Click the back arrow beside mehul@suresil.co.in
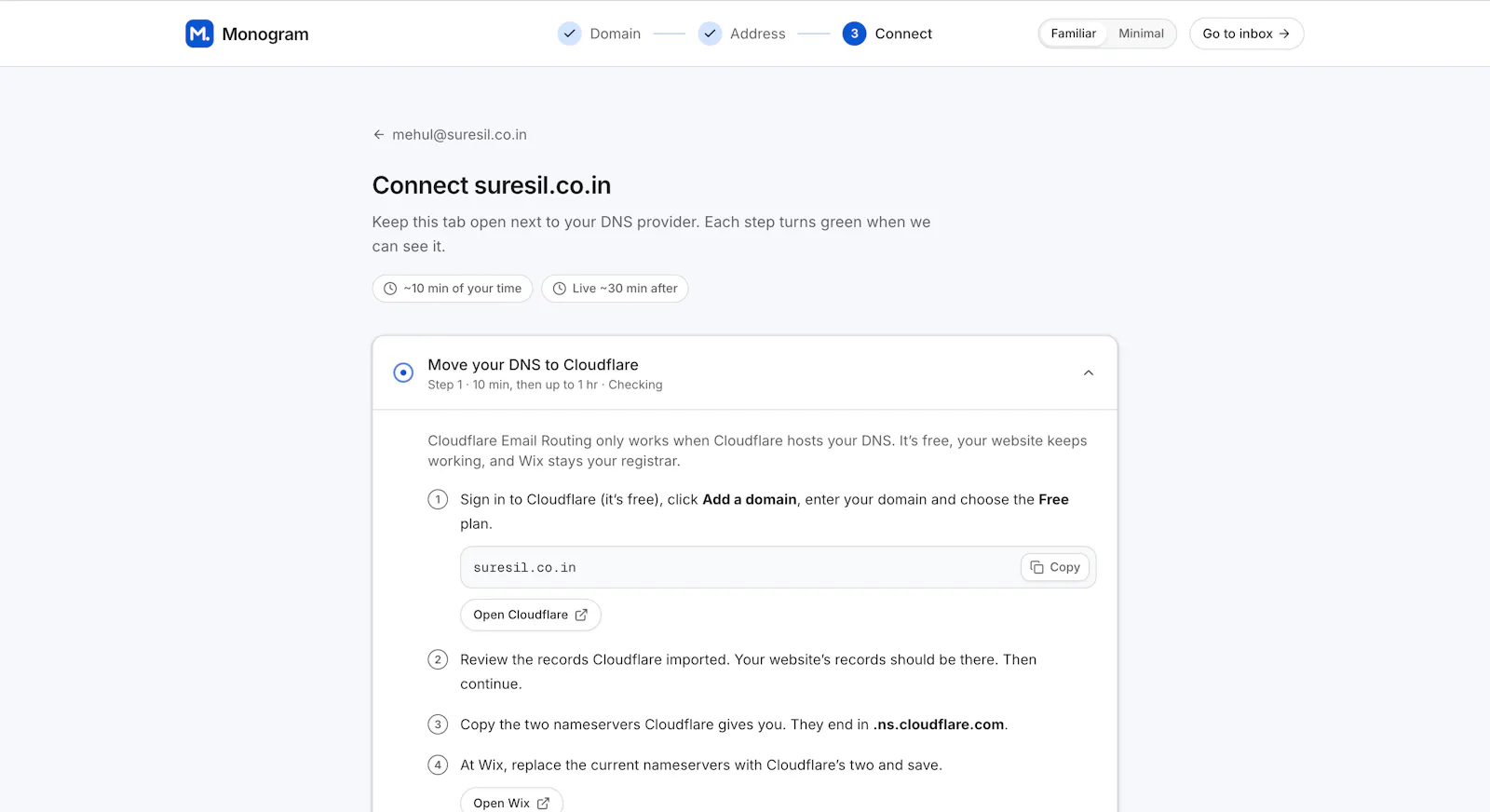 379,135
